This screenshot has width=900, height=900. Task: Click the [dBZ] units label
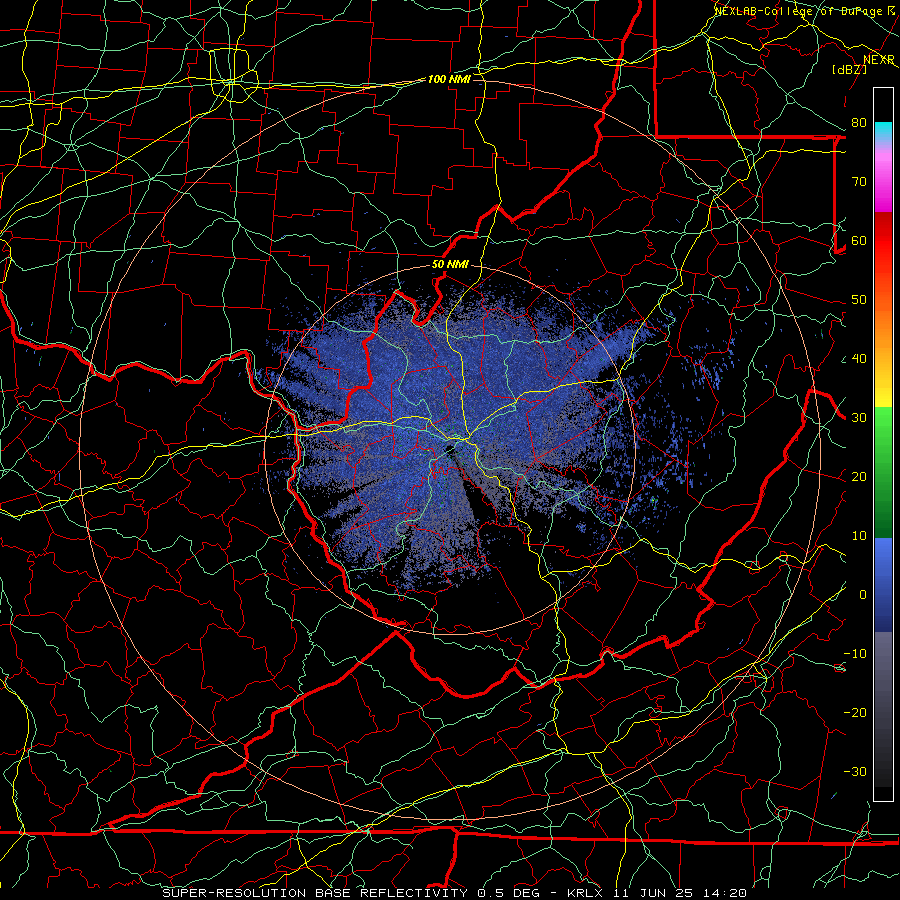(849, 69)
